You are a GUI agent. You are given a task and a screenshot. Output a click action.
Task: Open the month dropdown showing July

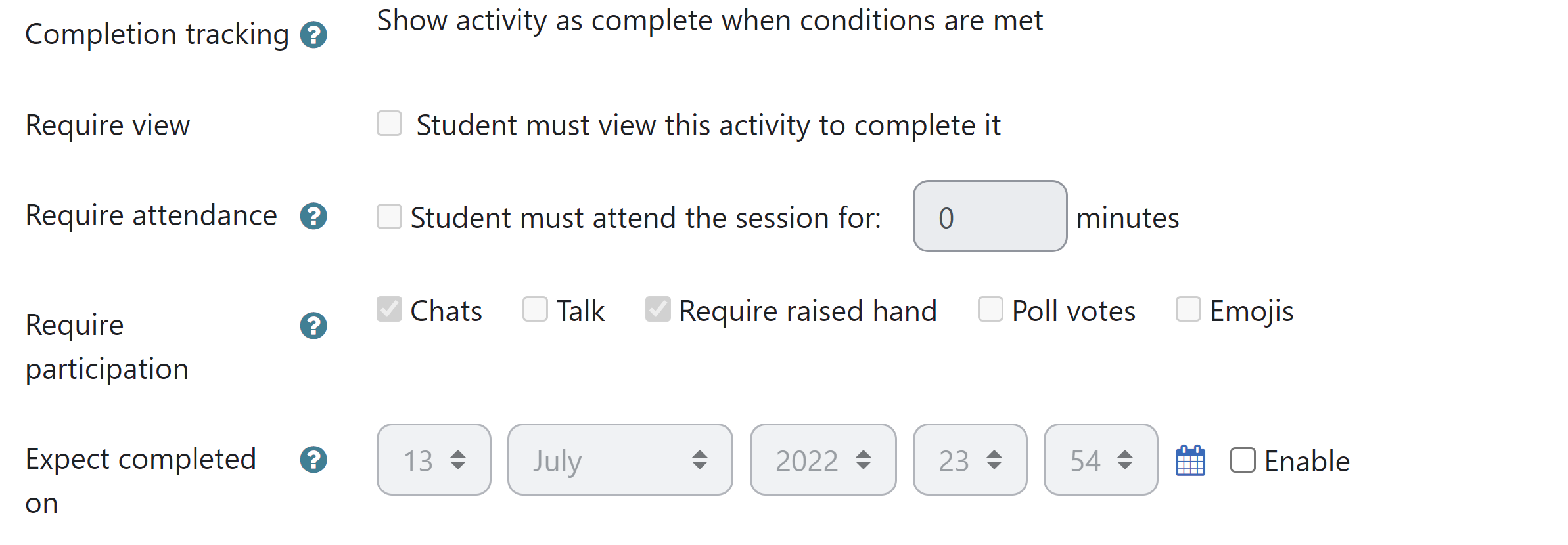[620, 460]
